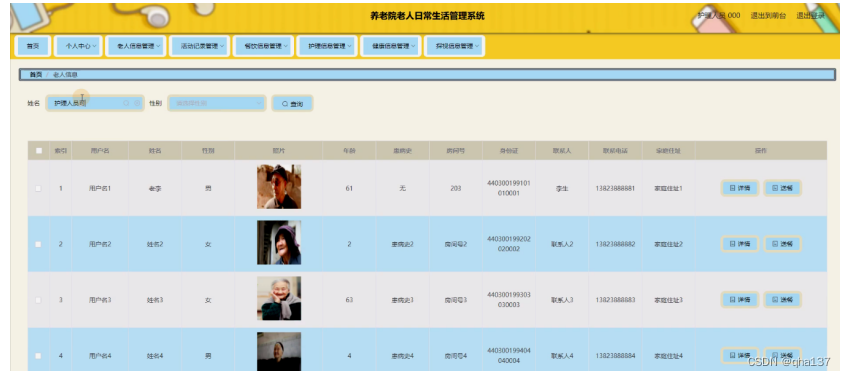The height and width of the screenshot is (377, 846).
Task: Click the 操作 column header
Action: pyautogui.click(x=761, y=151)
